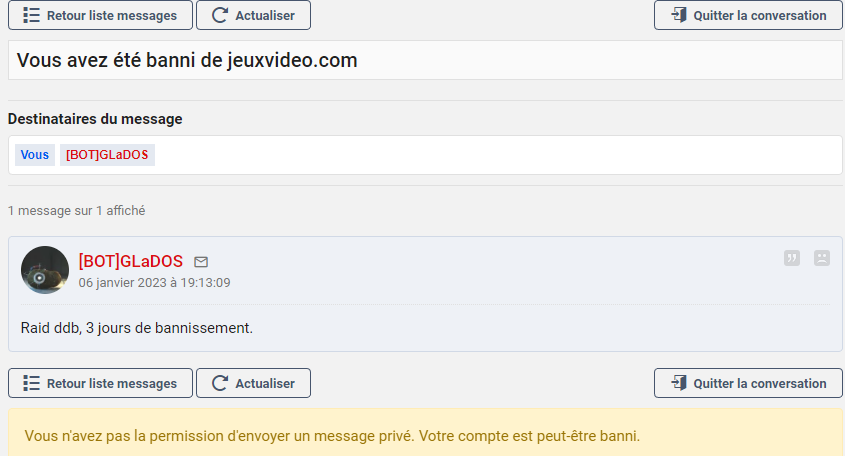845x456 pixels.
Task: Open the [BOT]GLaDOS author profile link
Action: coord(130,261)
